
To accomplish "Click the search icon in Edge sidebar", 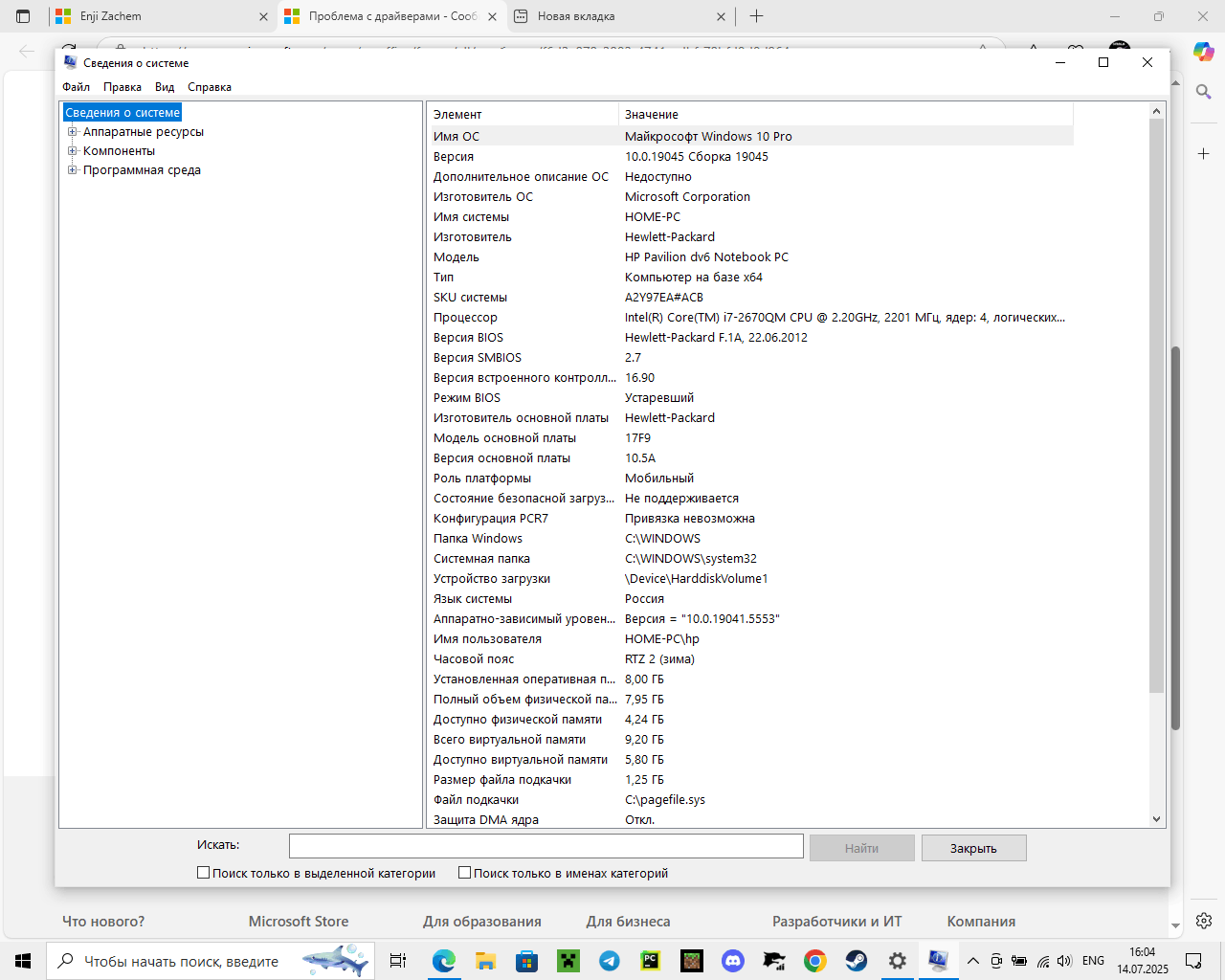I will point(1204,92).
